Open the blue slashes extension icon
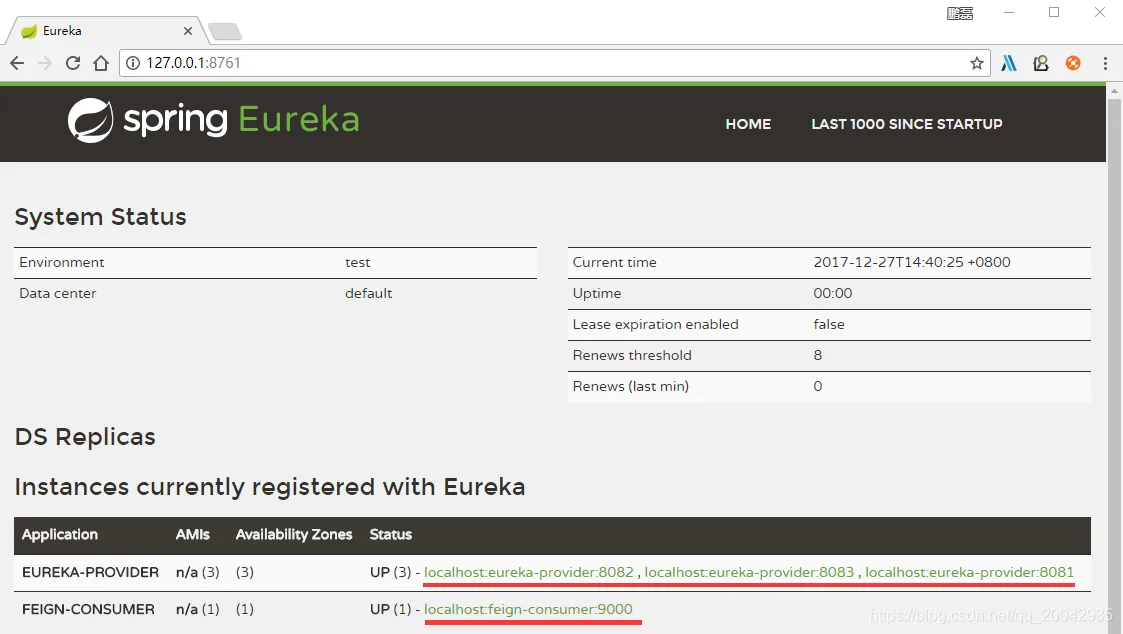 click(x=1009, y=63)
